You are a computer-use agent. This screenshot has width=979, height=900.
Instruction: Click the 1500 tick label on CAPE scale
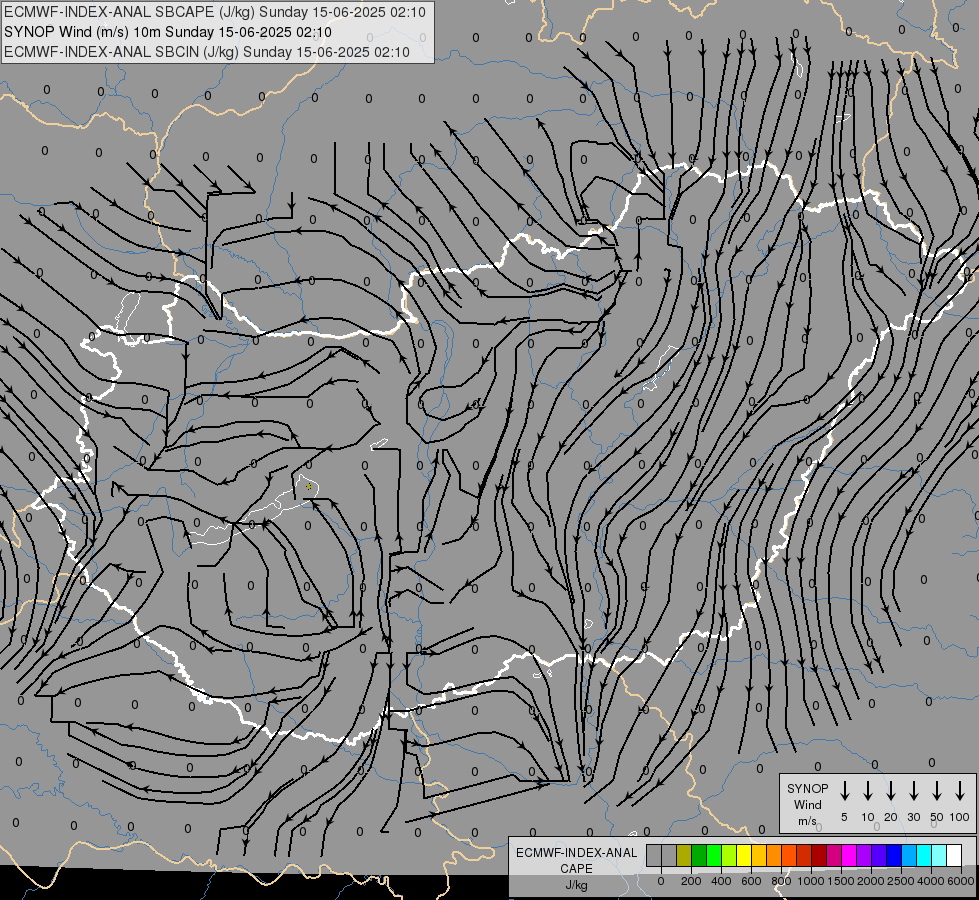840,881
